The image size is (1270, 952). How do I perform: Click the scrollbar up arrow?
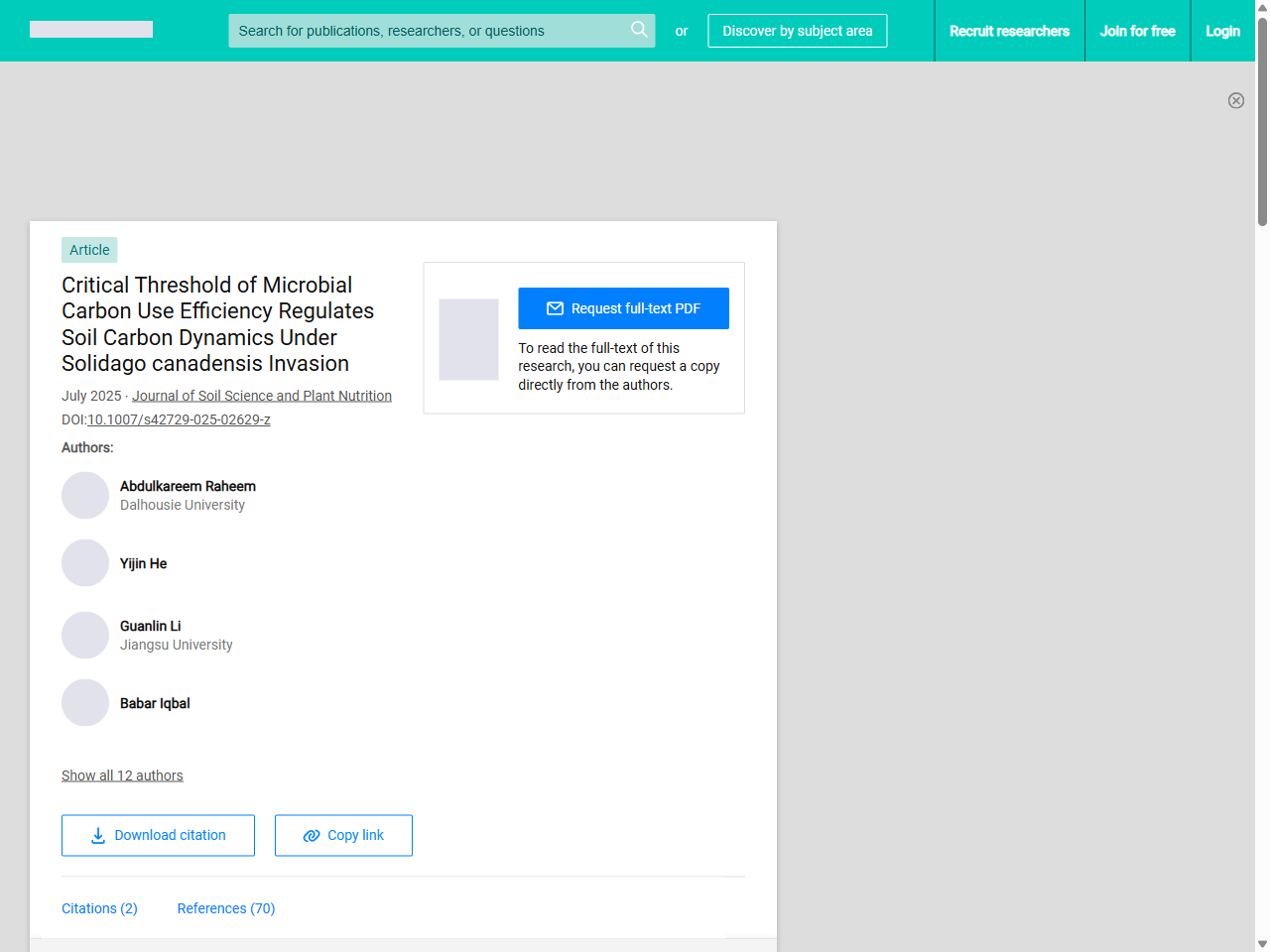pyautogui.click(x=1262, y=7)
